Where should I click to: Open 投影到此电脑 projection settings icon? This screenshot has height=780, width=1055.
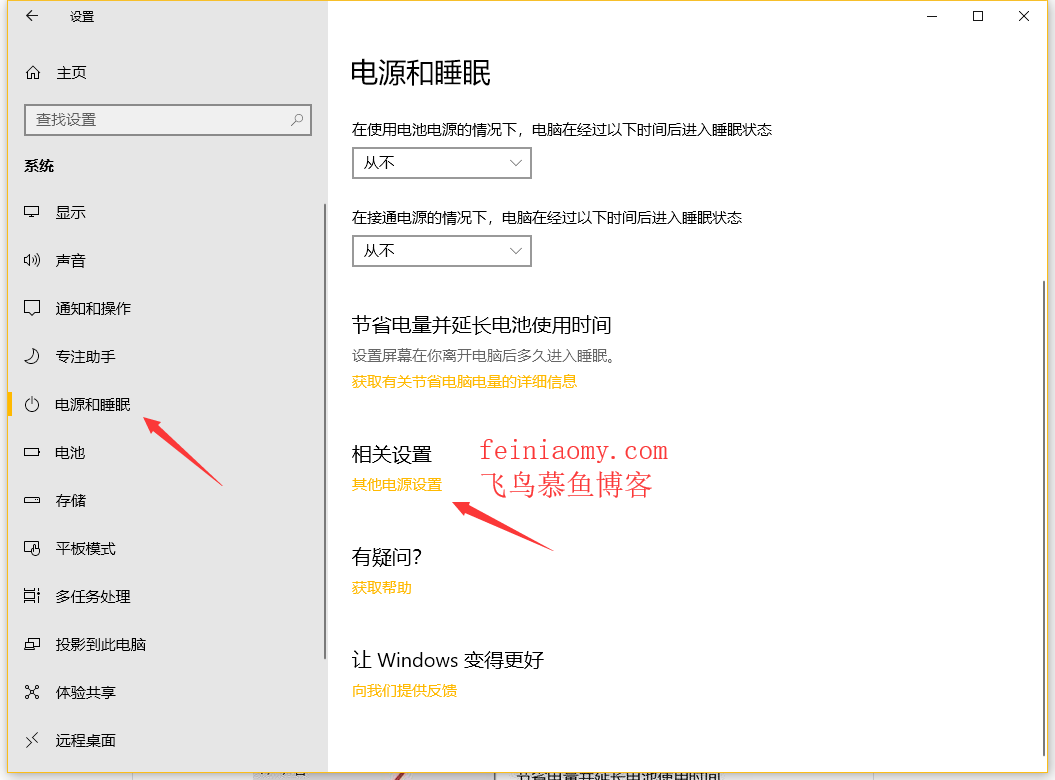[31, 644]
